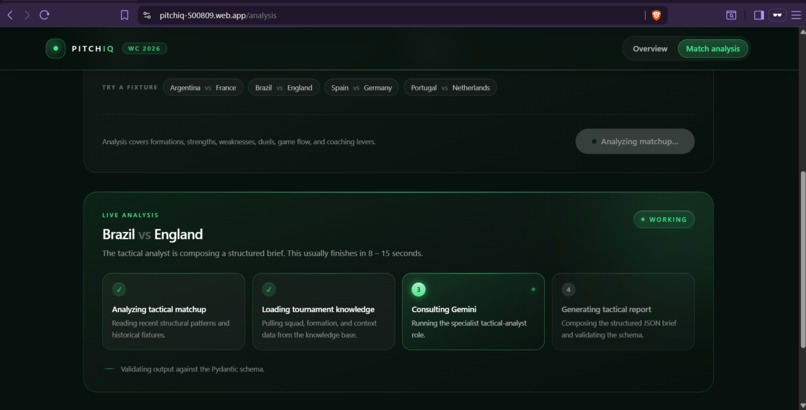The image size is (806, 410).
Task: Click the TRY A FIXTURE label
Action: point(130,87)
